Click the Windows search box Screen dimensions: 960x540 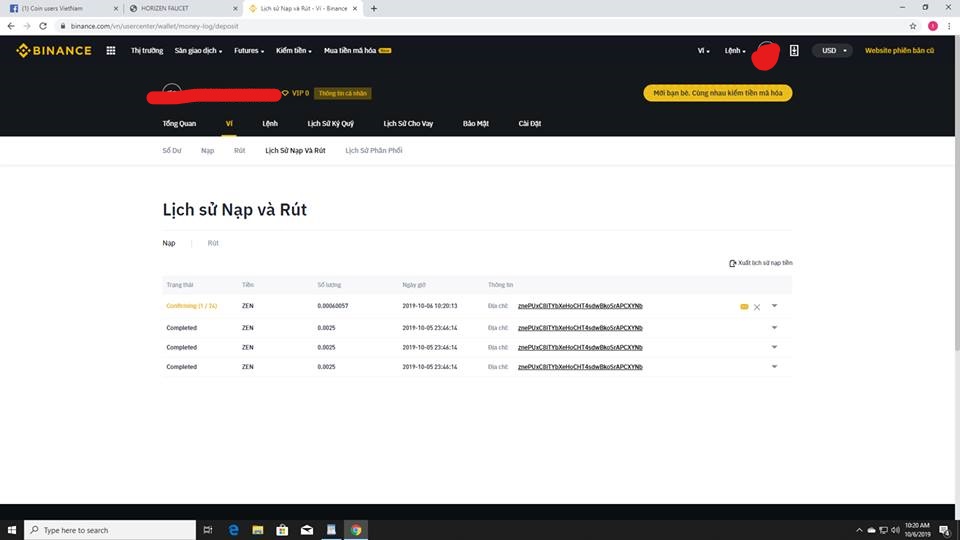click(x=110, y=530)
